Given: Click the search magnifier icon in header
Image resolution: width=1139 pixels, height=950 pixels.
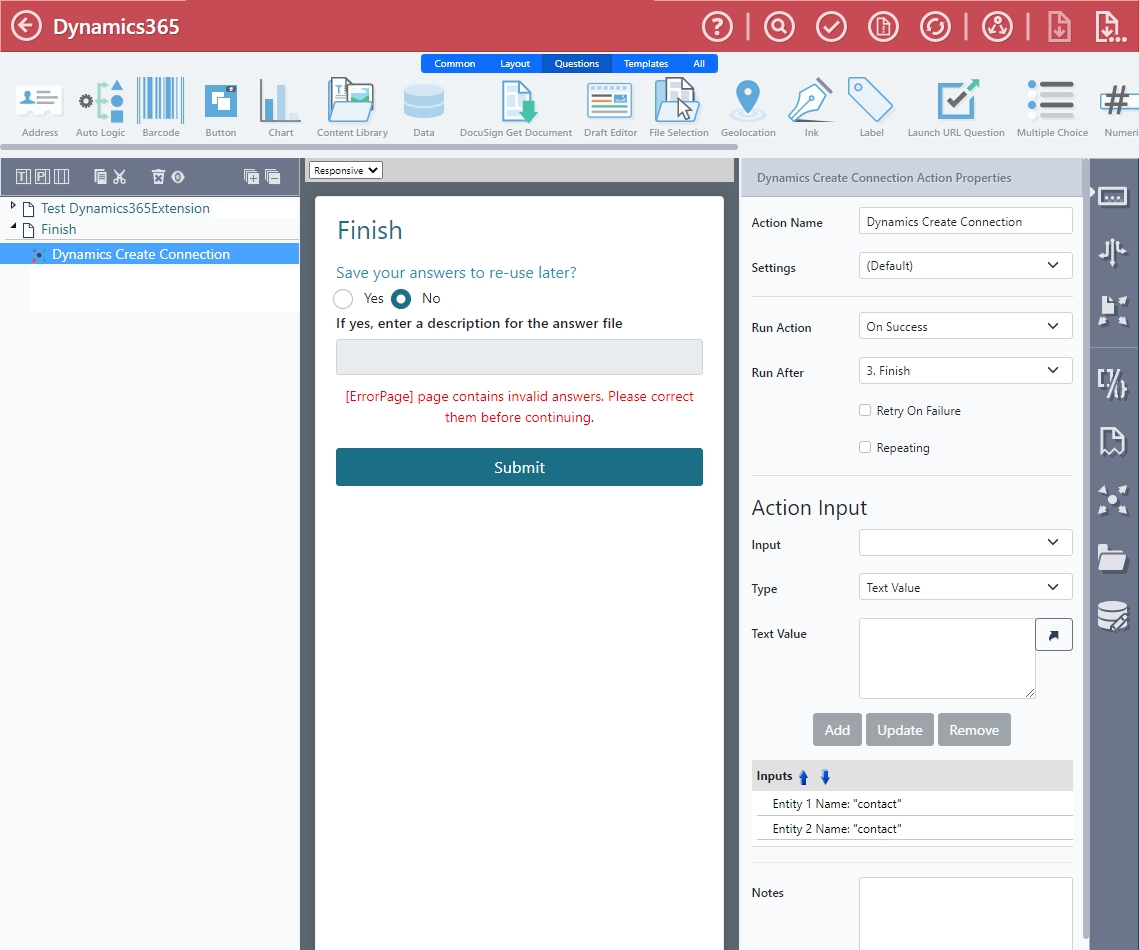Looking at the screenshot, I should pos(779,27).
